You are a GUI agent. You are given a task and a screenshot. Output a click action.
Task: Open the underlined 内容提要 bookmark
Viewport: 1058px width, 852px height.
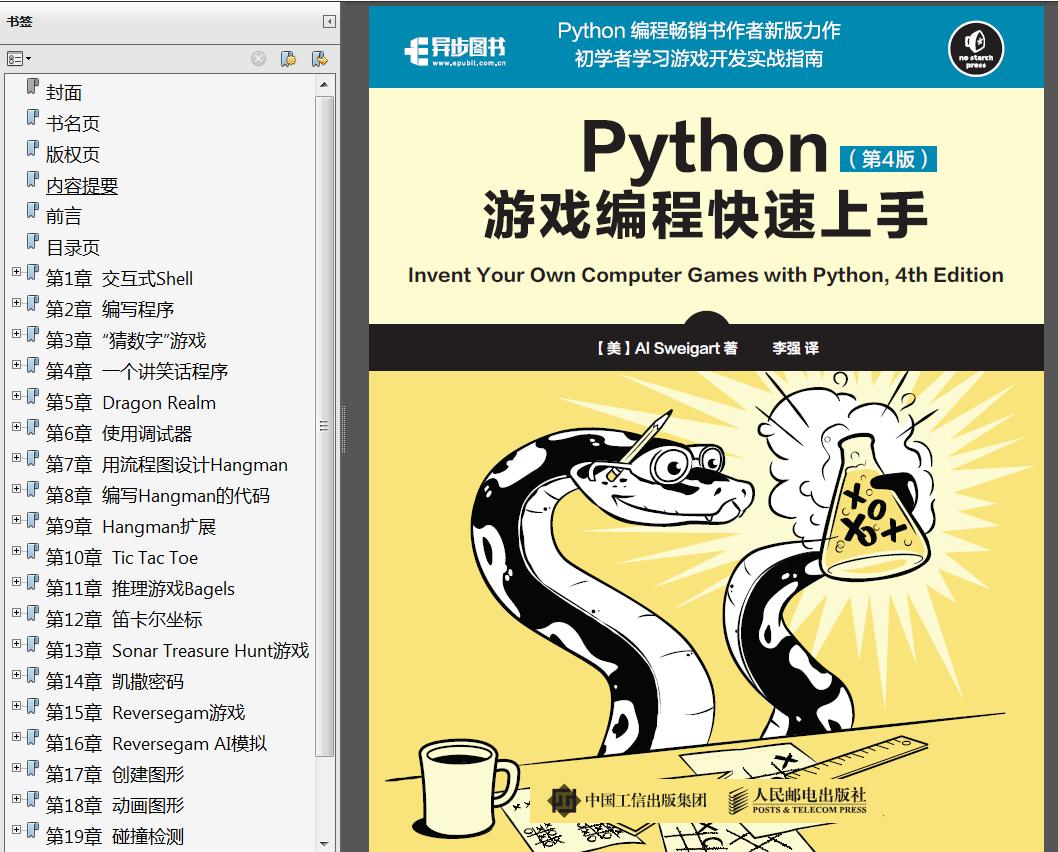point(82,186)
